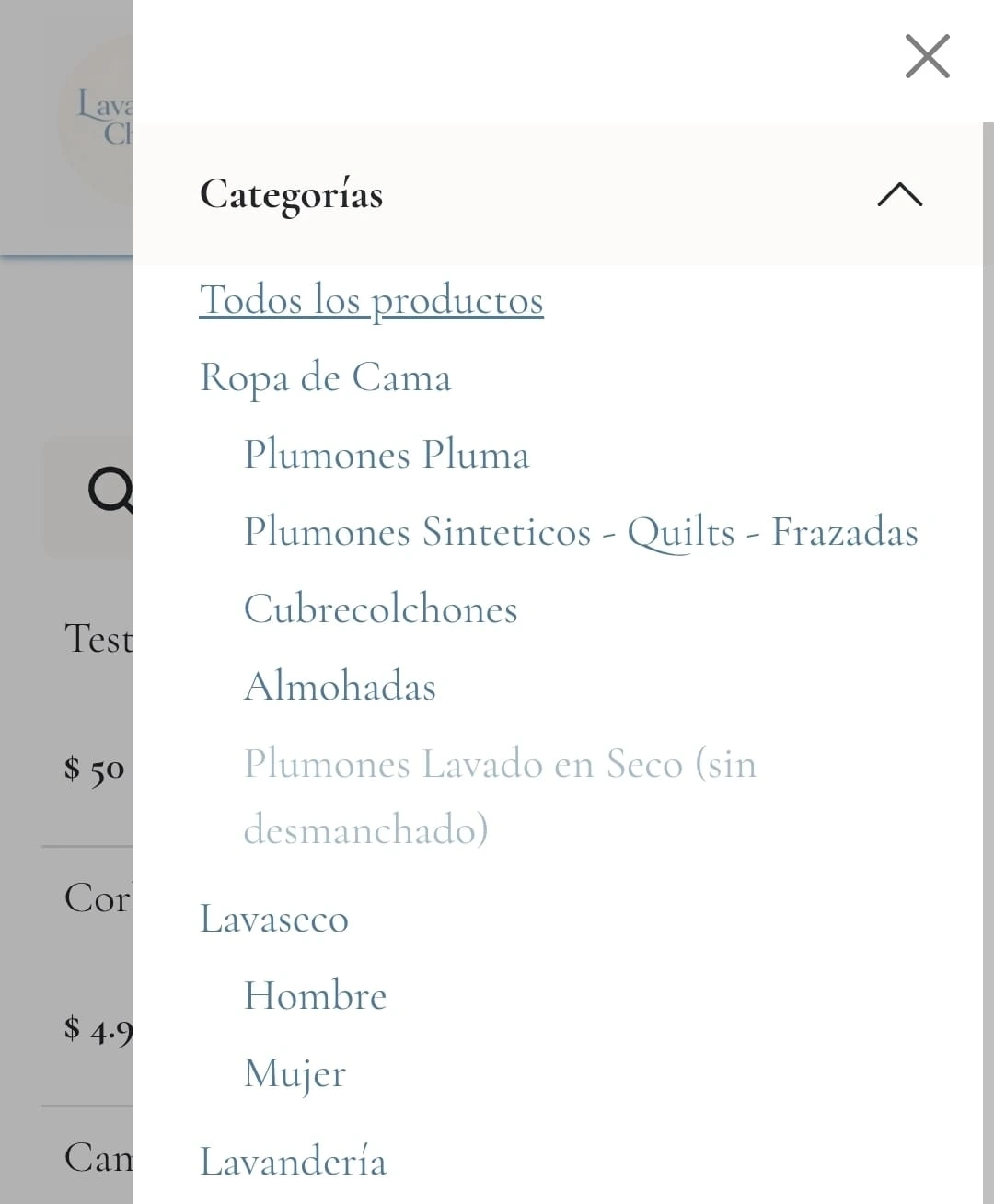Go to the Cubrecolchones subcategory
The image size is (994, 1204).
click(x=380, y=609)
